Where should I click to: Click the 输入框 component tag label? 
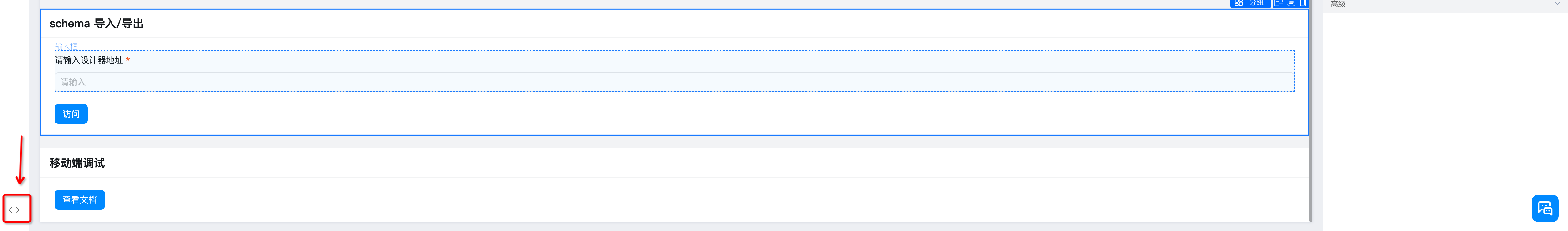(x=66, y=46)
